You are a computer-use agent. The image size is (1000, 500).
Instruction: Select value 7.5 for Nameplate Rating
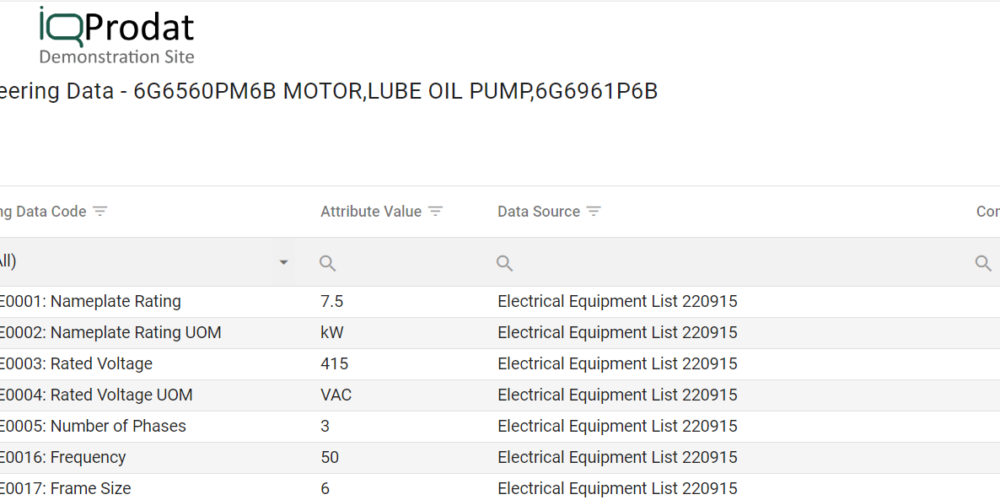pos(332,301)
